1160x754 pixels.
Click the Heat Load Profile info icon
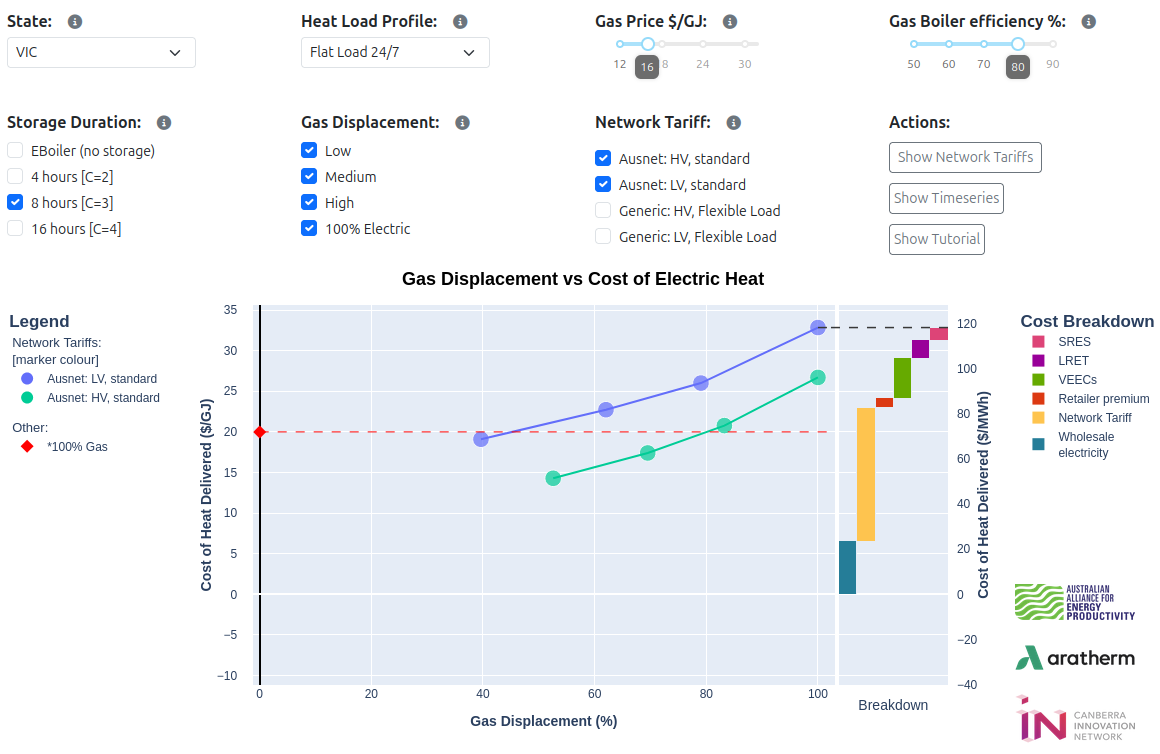tap(459, 21)
